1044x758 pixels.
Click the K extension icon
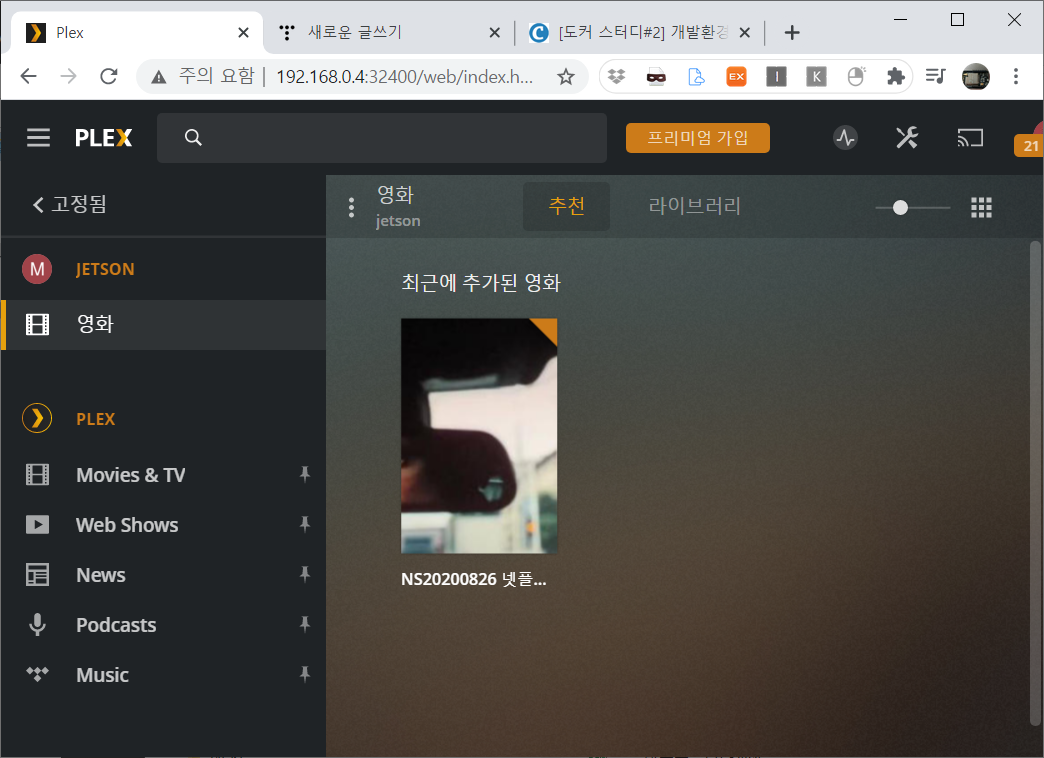coord(816,77)
